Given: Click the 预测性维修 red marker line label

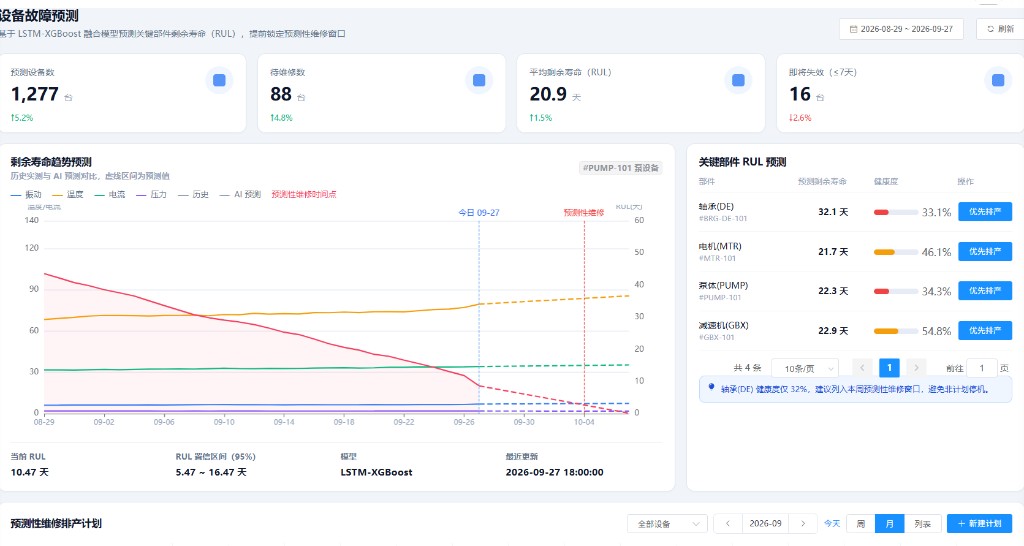Looking at the screenshot, I should 584,213.
